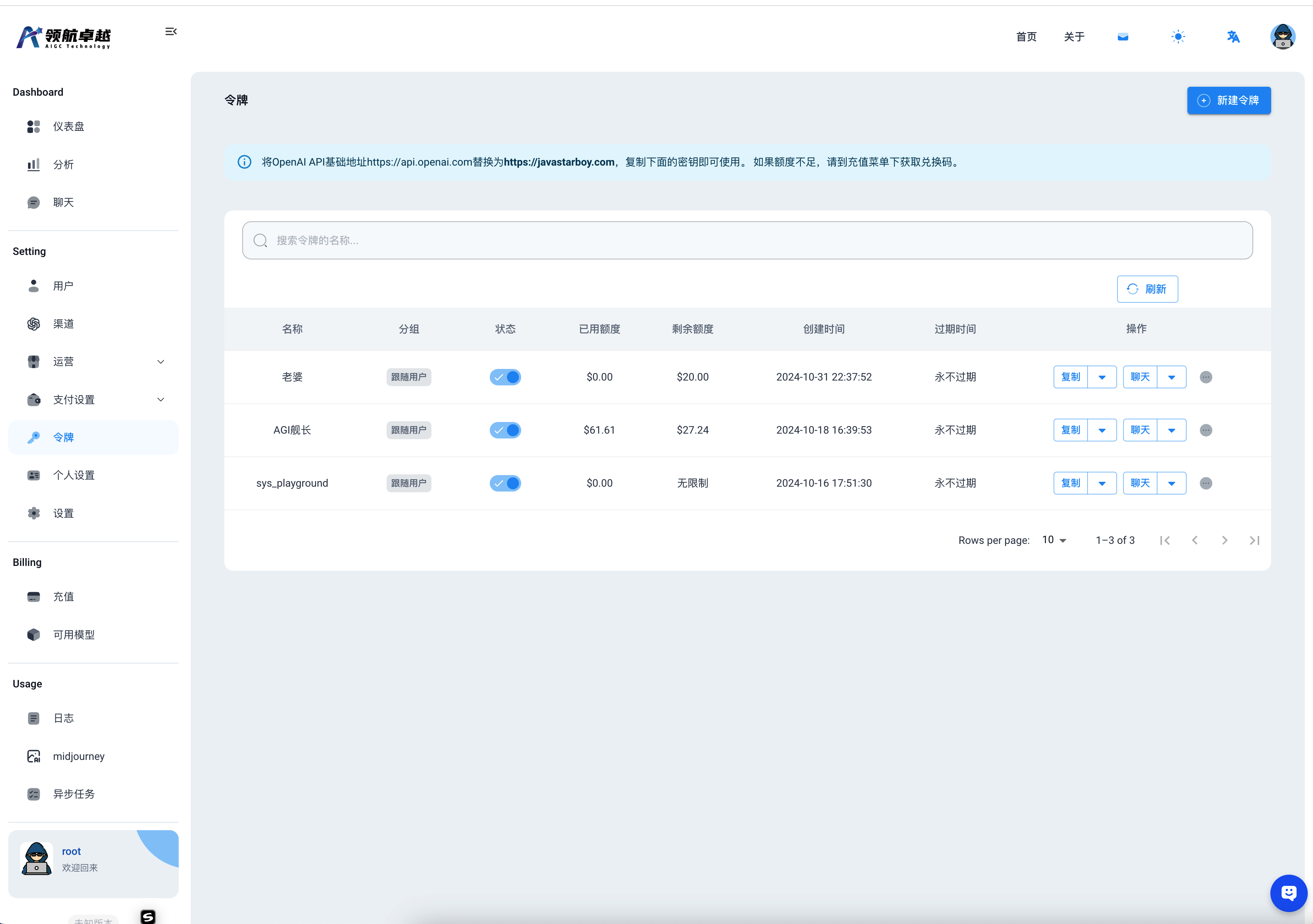The width and height of the screenshot is (1313, 924).
Task: Switch theme using the sun icon
Action: [x=1177, y=37]
